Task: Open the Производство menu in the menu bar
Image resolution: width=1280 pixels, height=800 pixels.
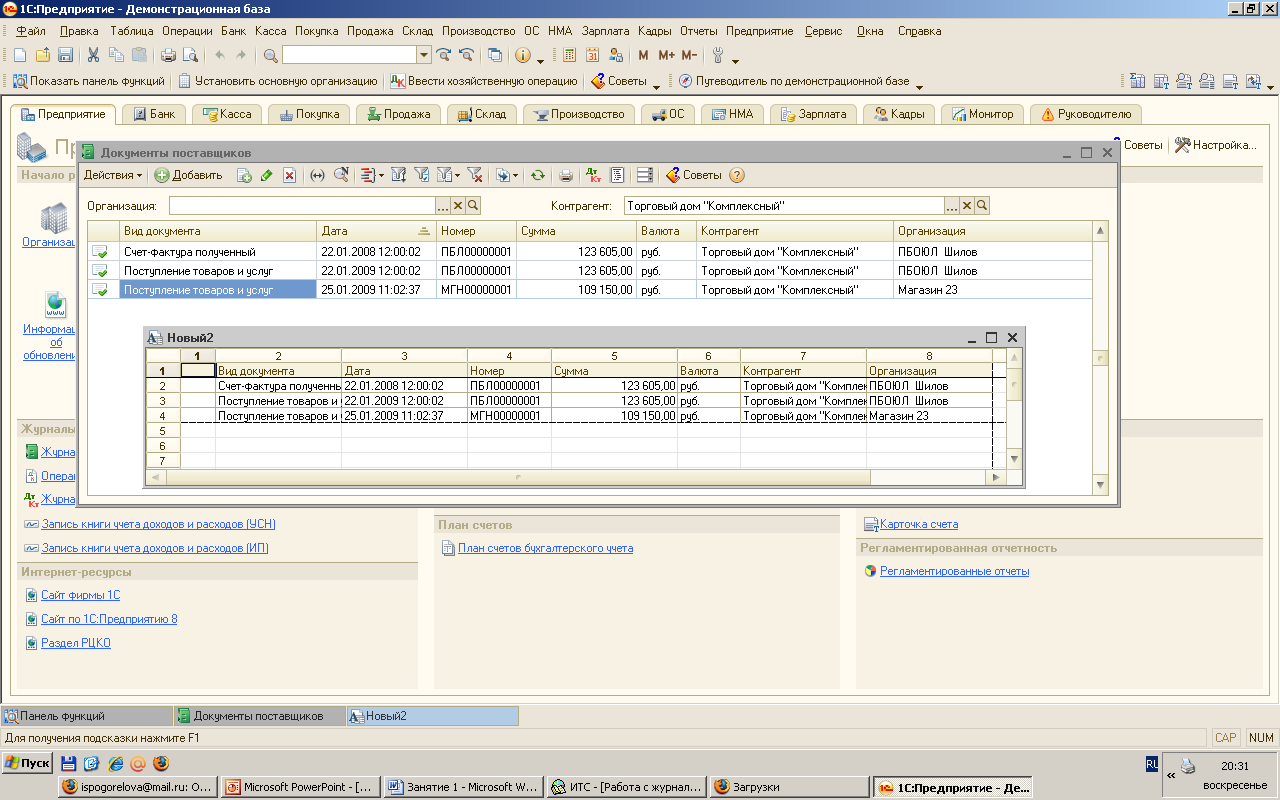Action: (478, 31)
